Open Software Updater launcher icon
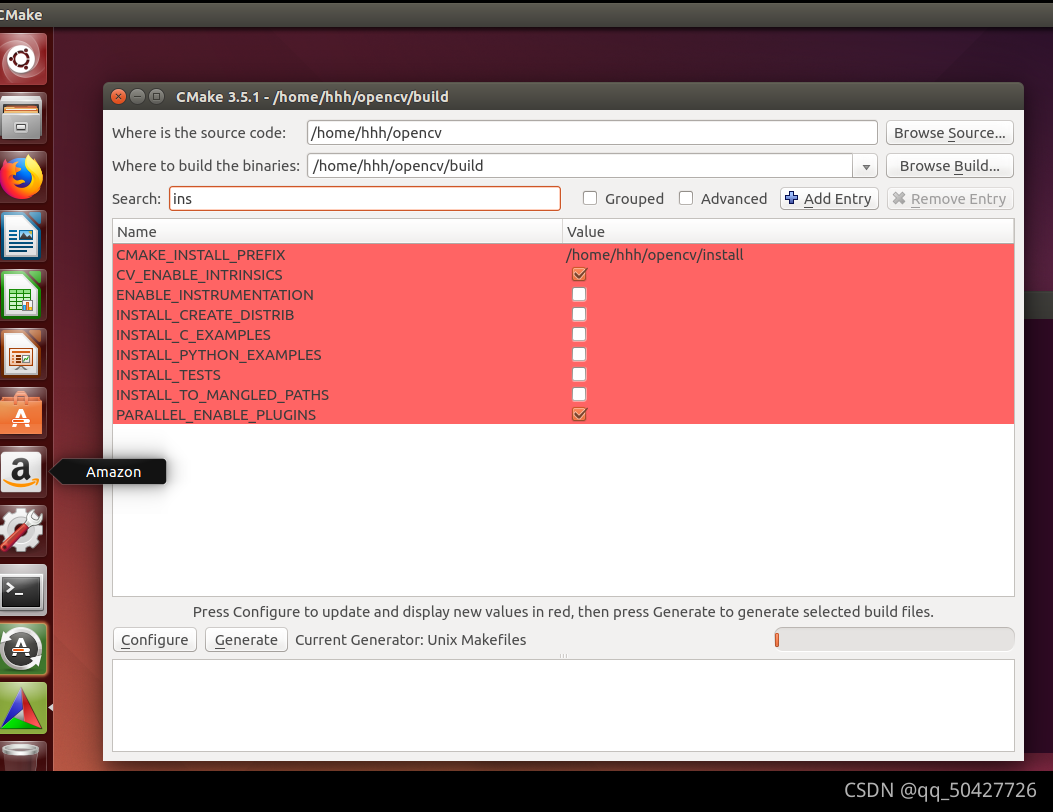 point(22,649)
